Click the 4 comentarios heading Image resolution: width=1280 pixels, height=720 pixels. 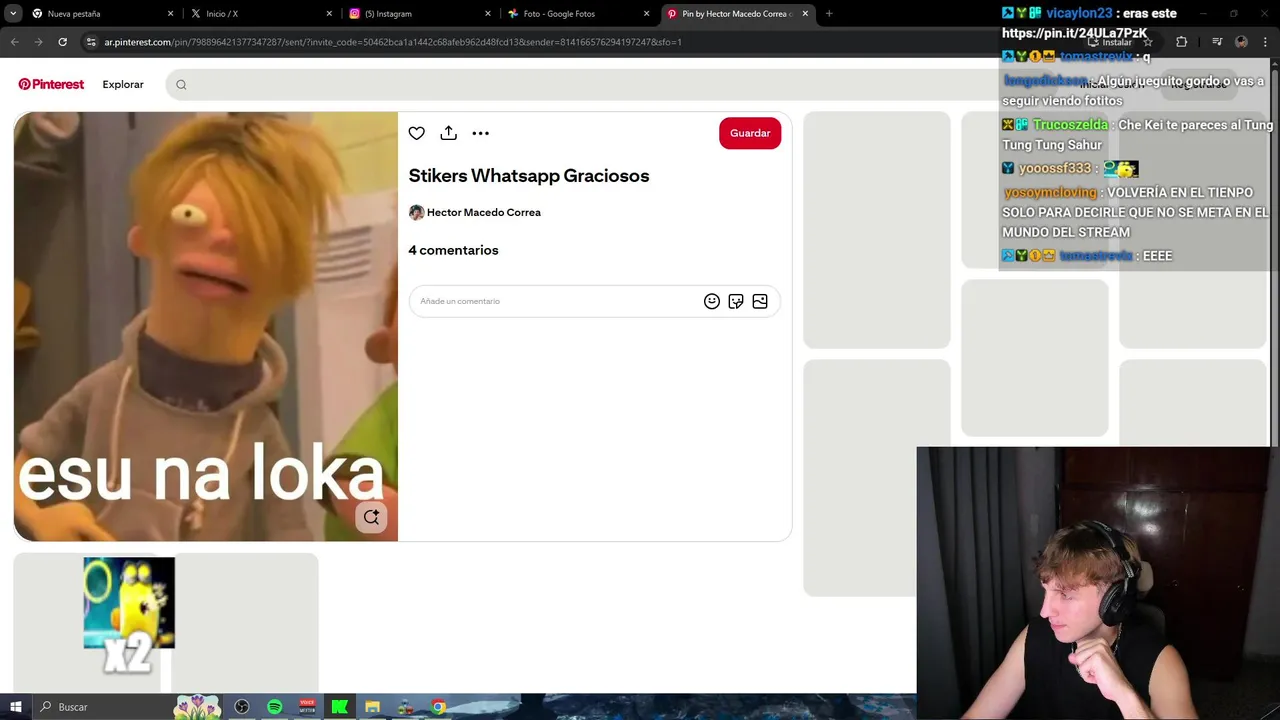(453, 250)
